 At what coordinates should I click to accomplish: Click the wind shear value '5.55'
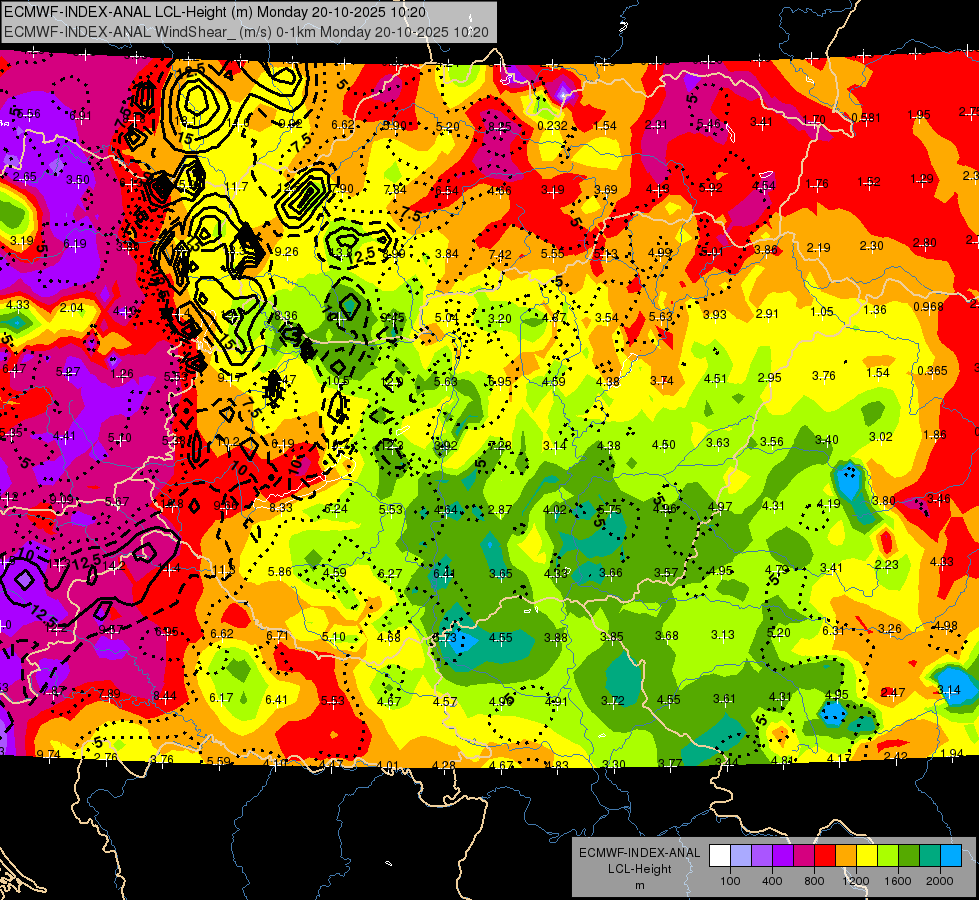tap(553, 254)
